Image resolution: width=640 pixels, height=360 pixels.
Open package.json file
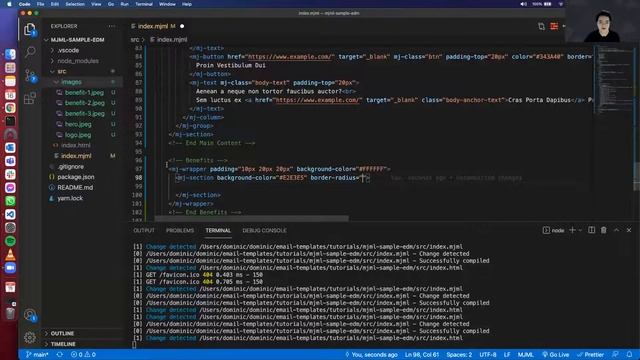click(x=76, y=177)
